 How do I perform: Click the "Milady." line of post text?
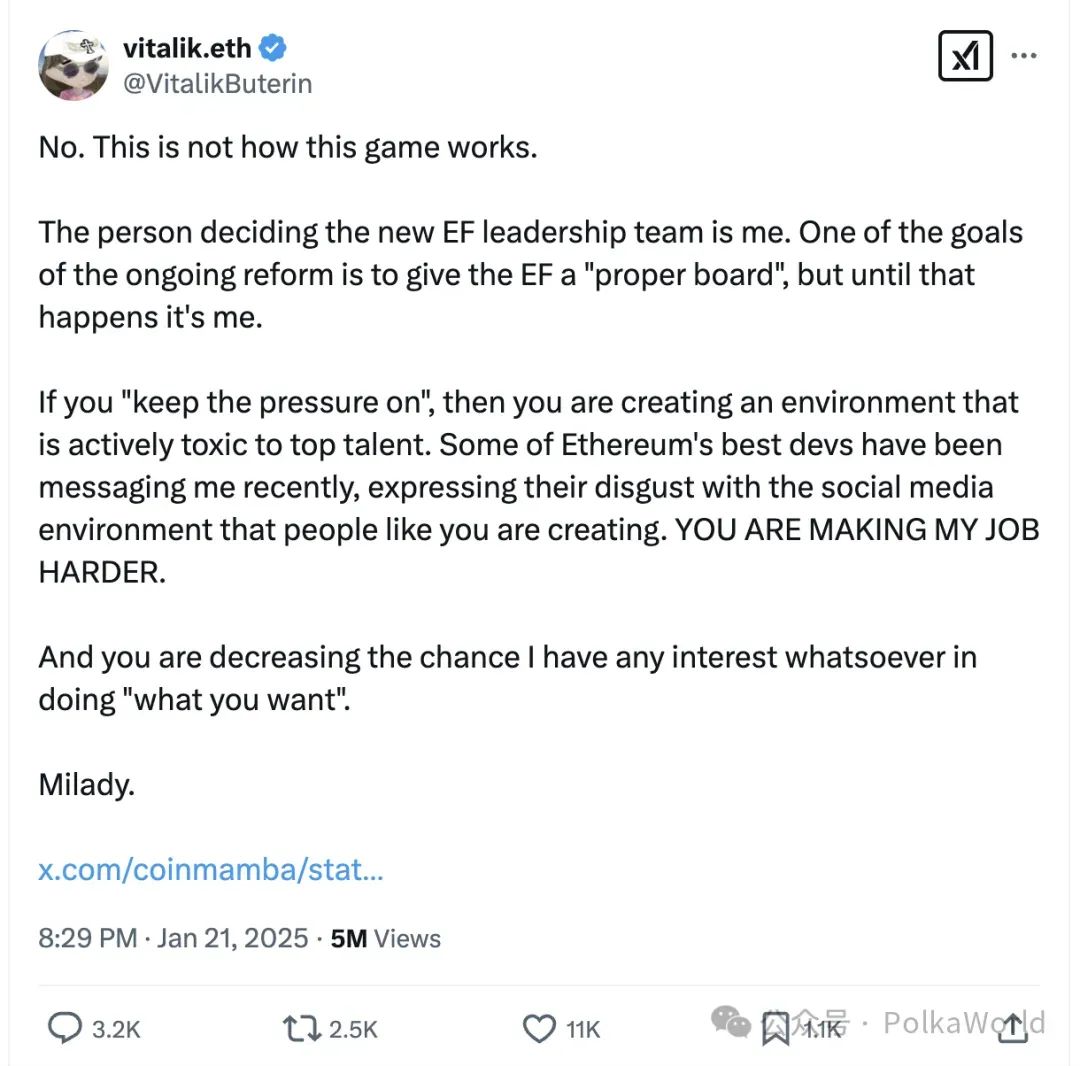[x=87, y=784]
